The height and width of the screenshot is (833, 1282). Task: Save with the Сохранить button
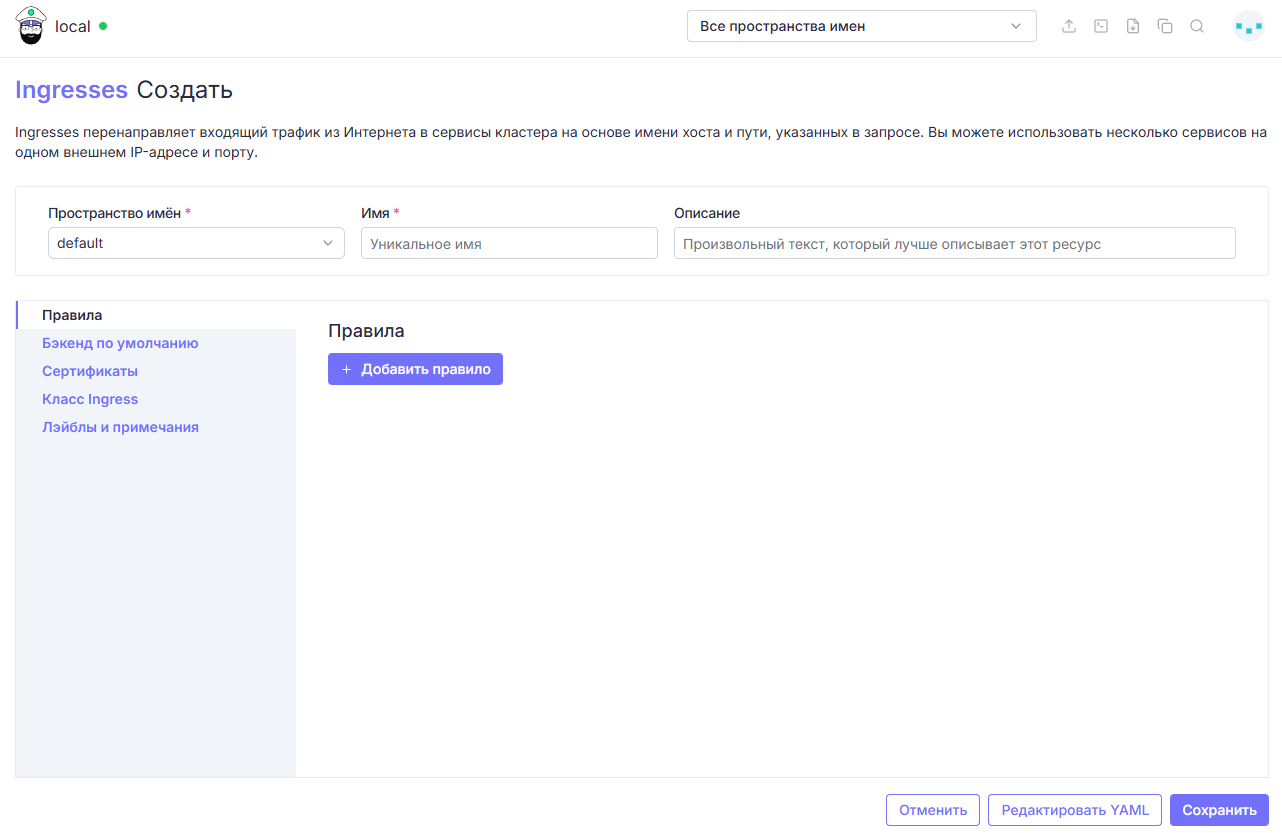coord(1219,810)
